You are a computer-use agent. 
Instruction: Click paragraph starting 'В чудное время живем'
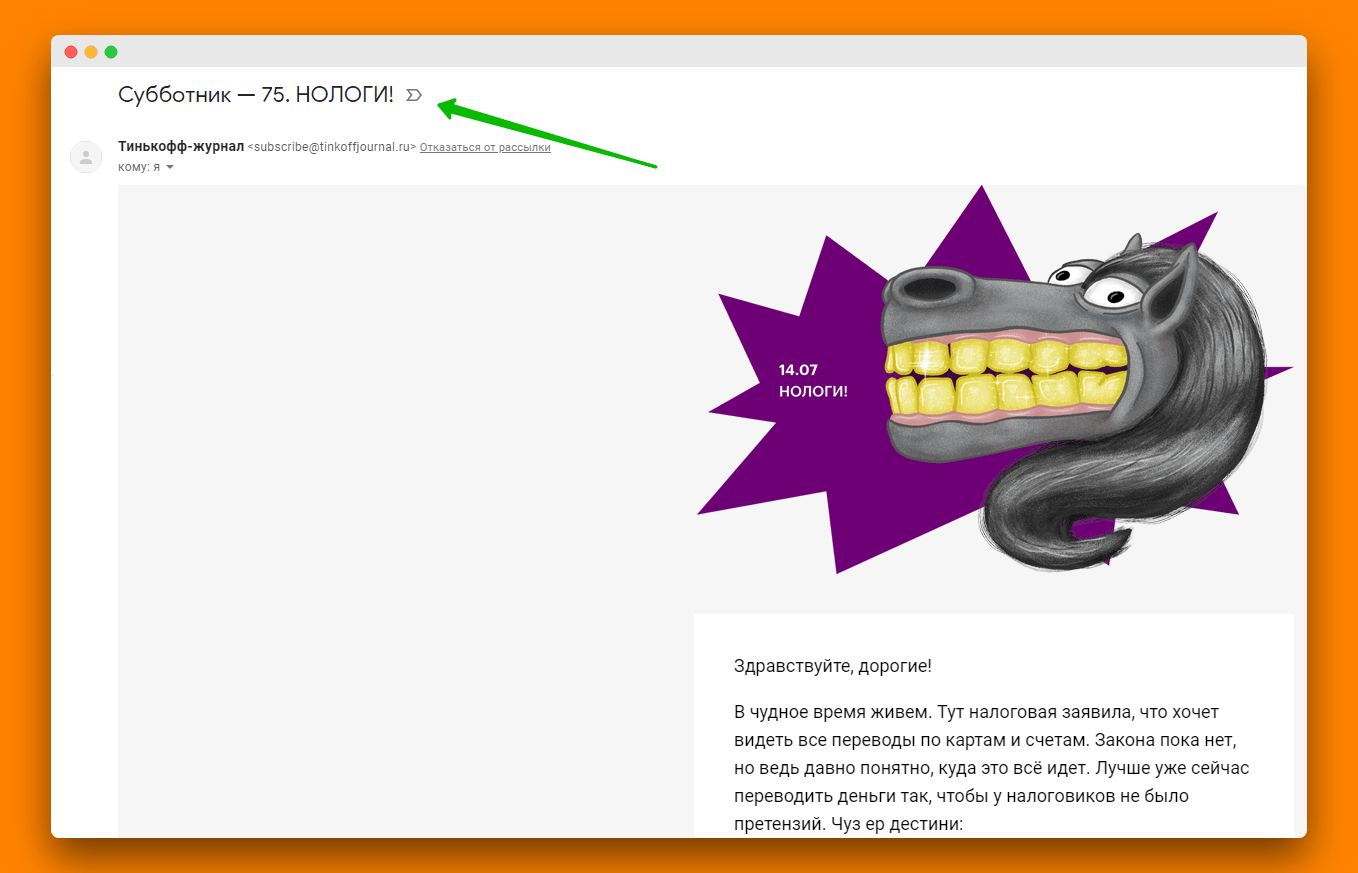tap(991, 769)
